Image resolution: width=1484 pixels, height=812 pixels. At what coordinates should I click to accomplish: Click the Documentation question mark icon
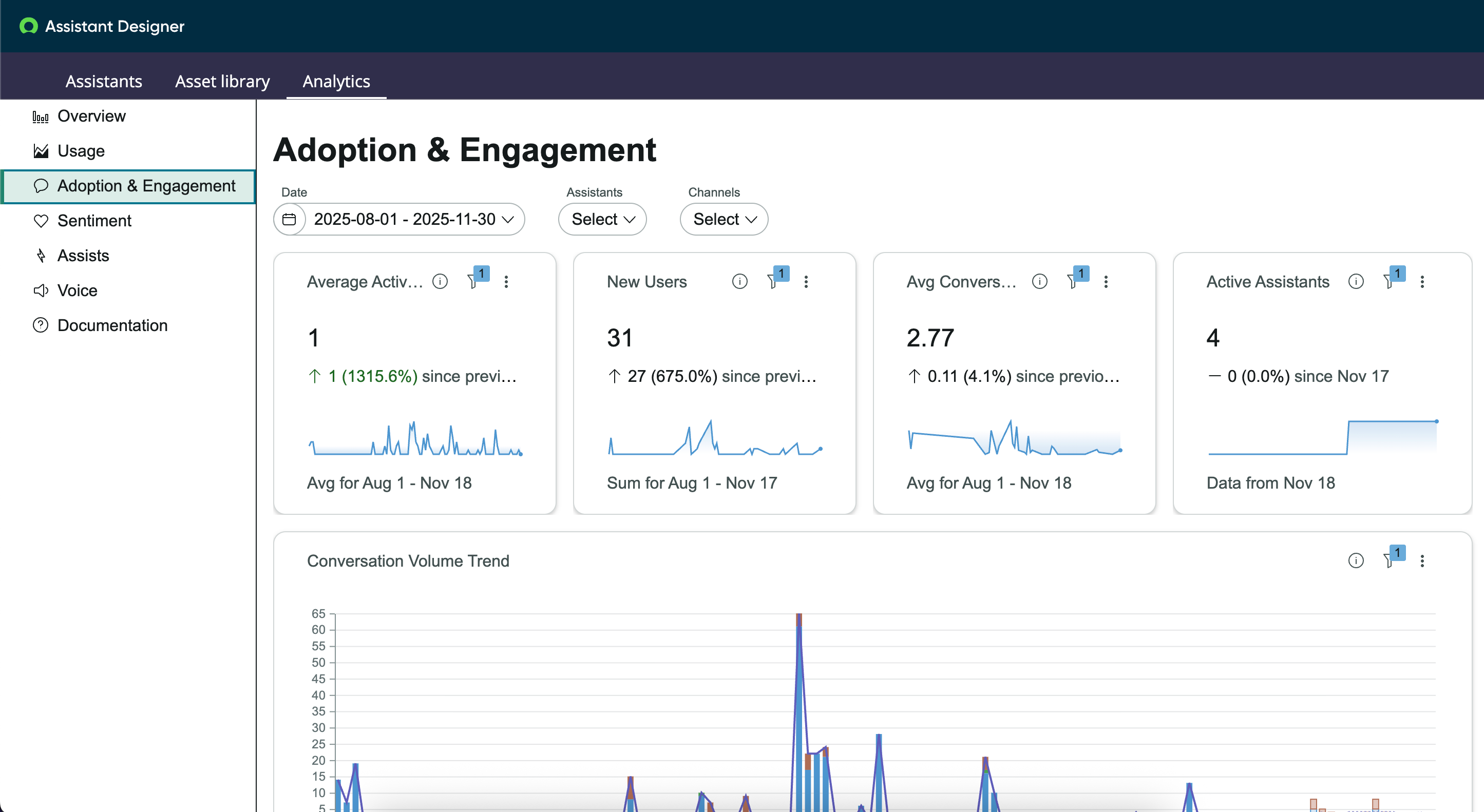click(x=41, y=325)
